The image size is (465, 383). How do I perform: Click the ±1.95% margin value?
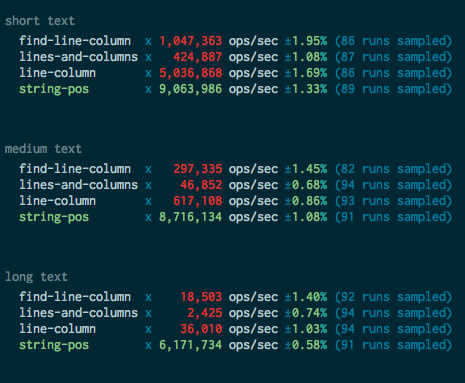click(306, 41)
